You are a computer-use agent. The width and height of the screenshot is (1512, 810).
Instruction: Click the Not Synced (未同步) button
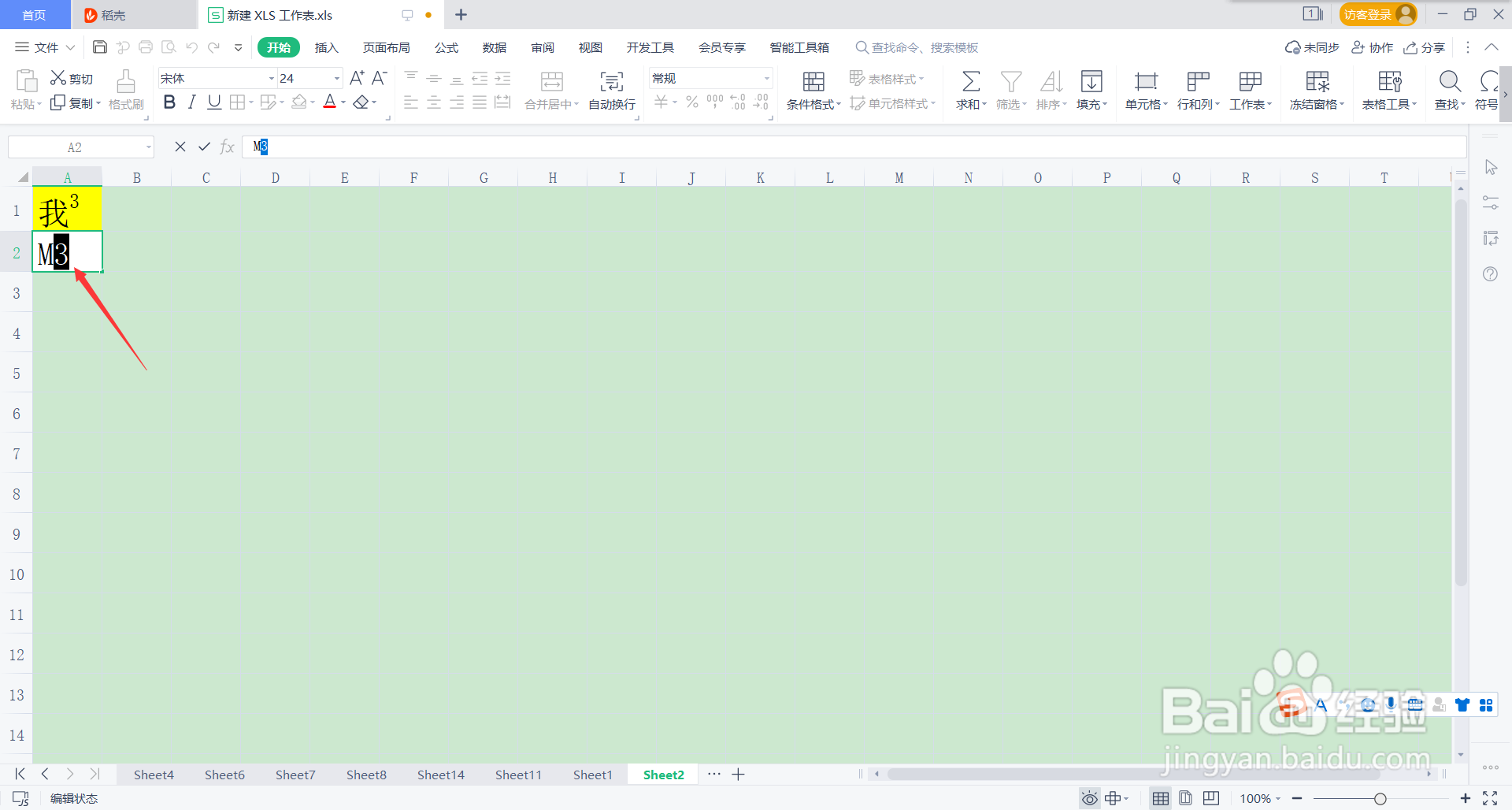point(1312,47)
